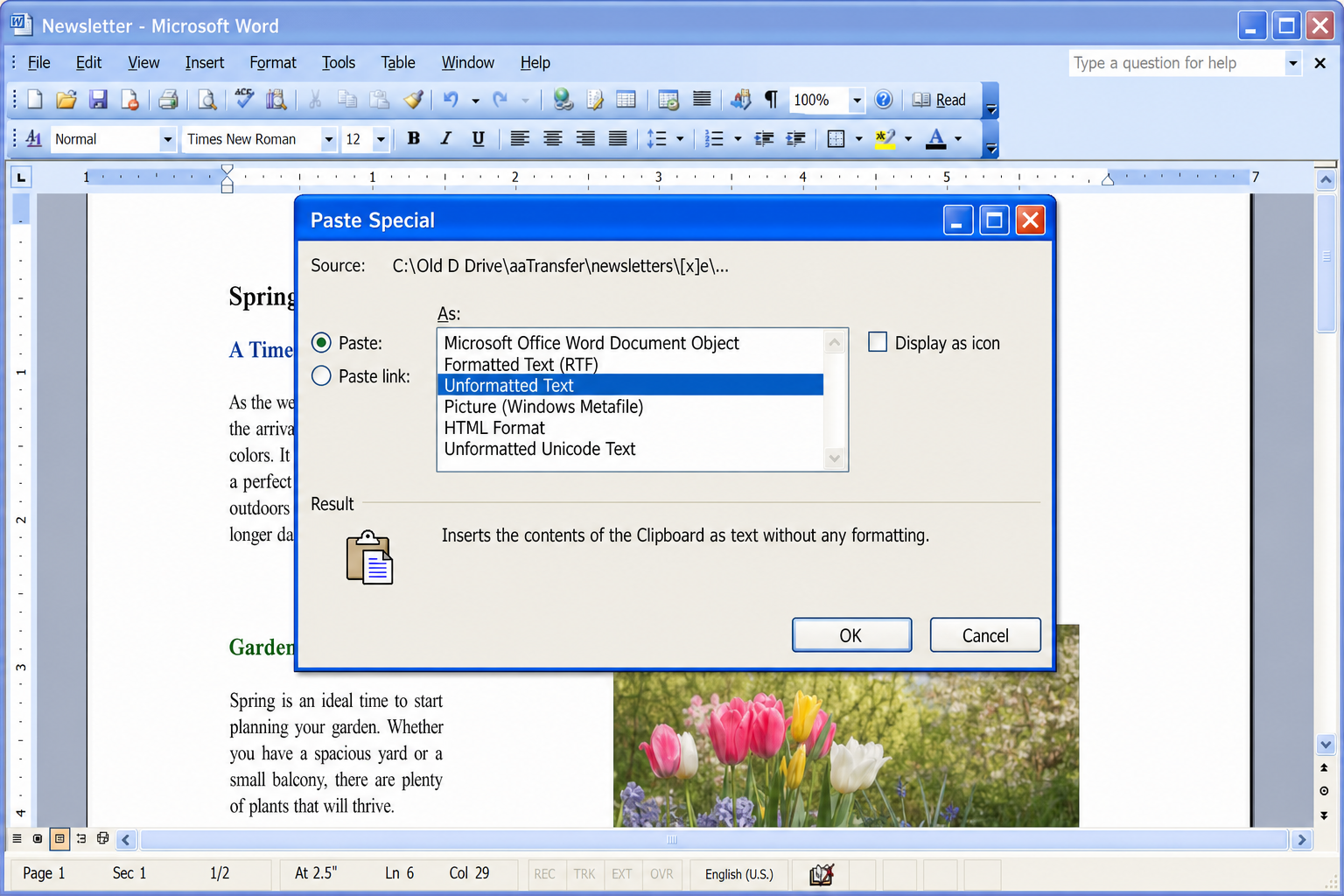Open the Tools menu
The width and height of the screenshot is (1344, 896).
(x=338, y=62)
